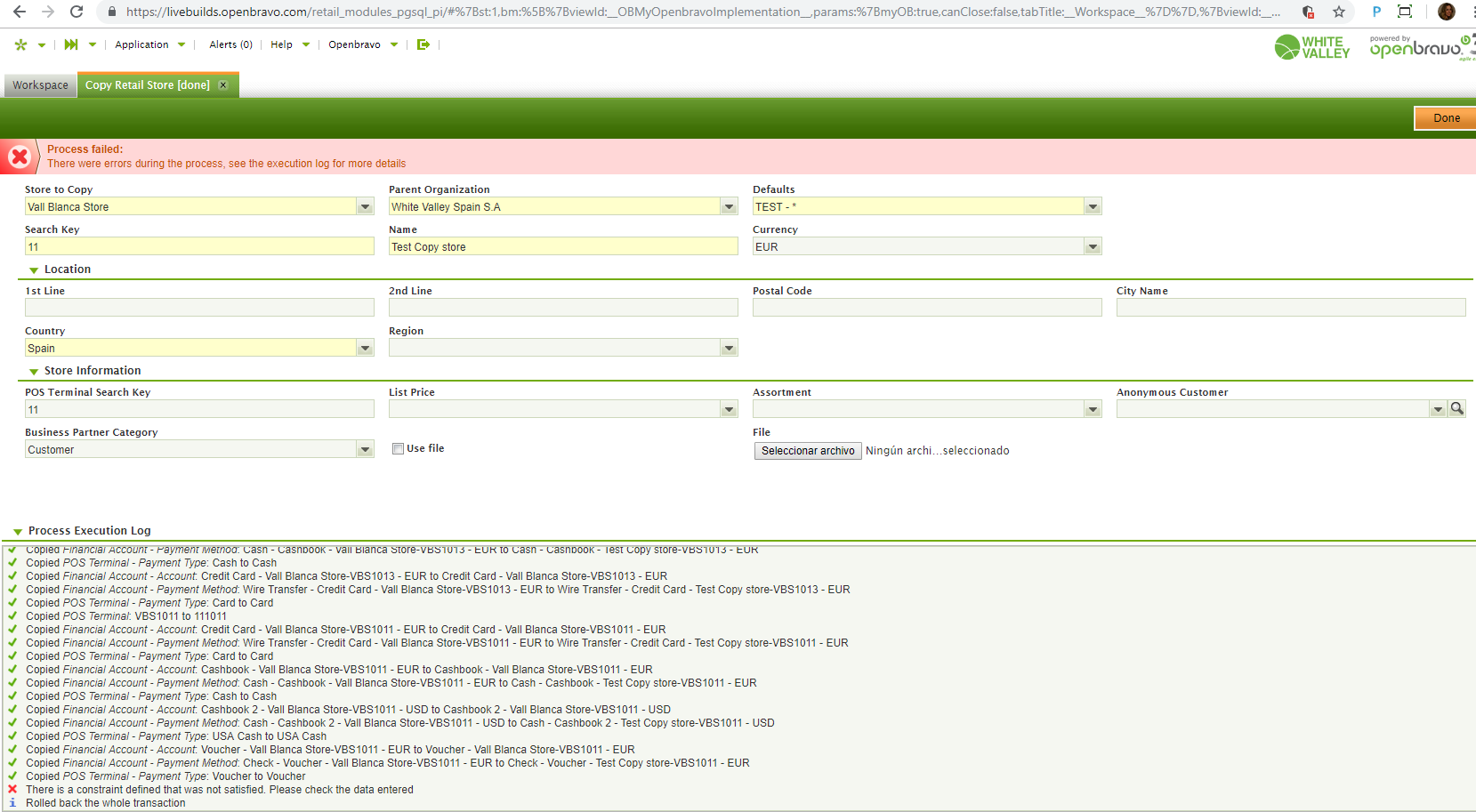Expand the Currency dropdown
This screenshot has width=1476, height=812.
tap(1093, 247)
